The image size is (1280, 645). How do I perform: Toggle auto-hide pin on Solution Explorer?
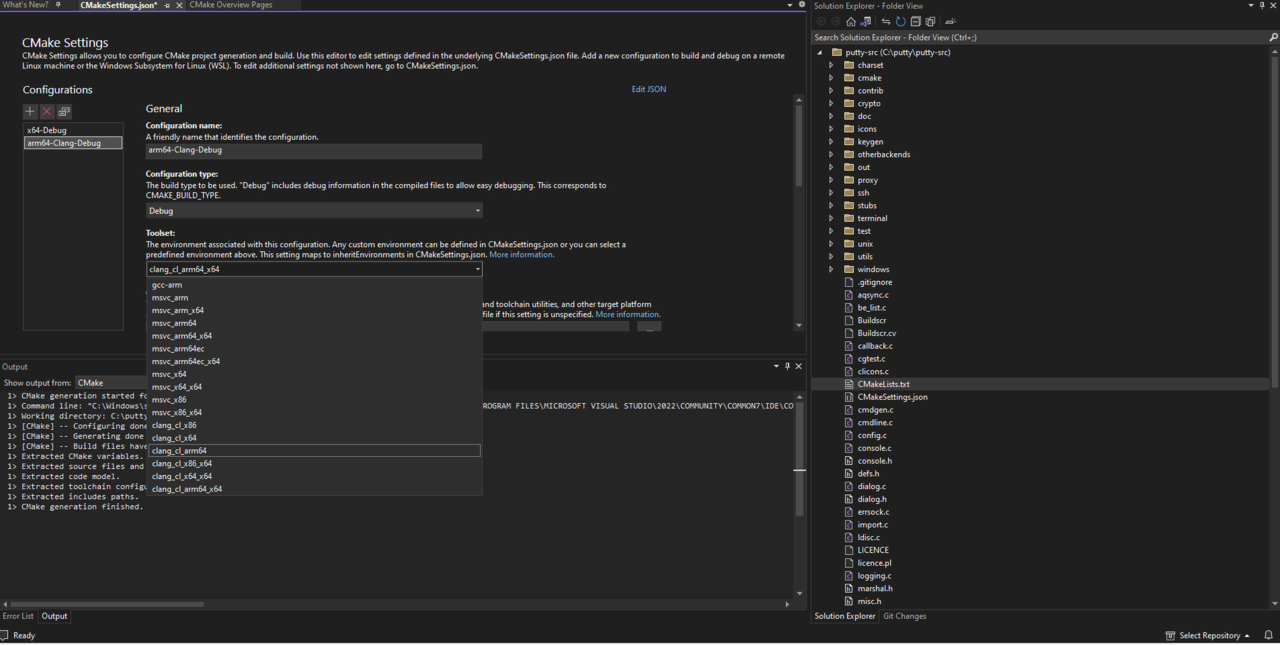point(1262,5)
